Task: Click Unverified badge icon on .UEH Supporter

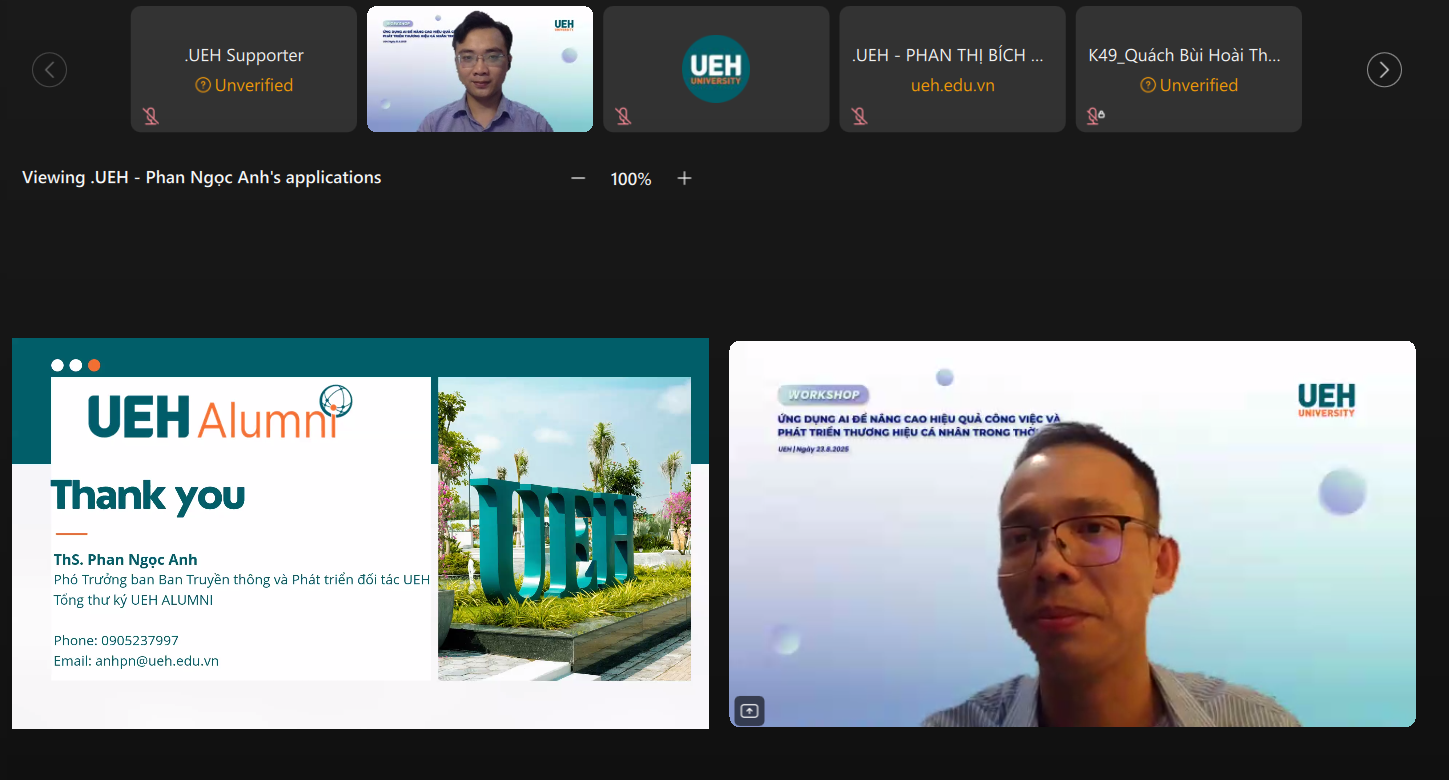Action: click(203, 86)
